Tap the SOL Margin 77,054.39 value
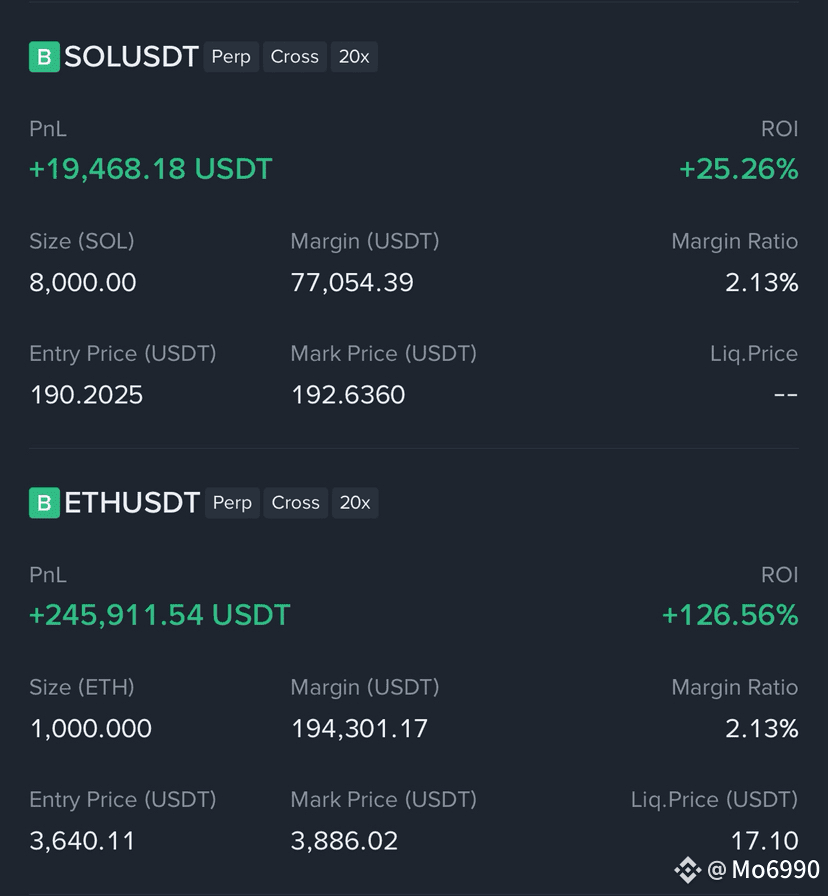The height and width of the screenshot is (896, 828). (352, 283)
